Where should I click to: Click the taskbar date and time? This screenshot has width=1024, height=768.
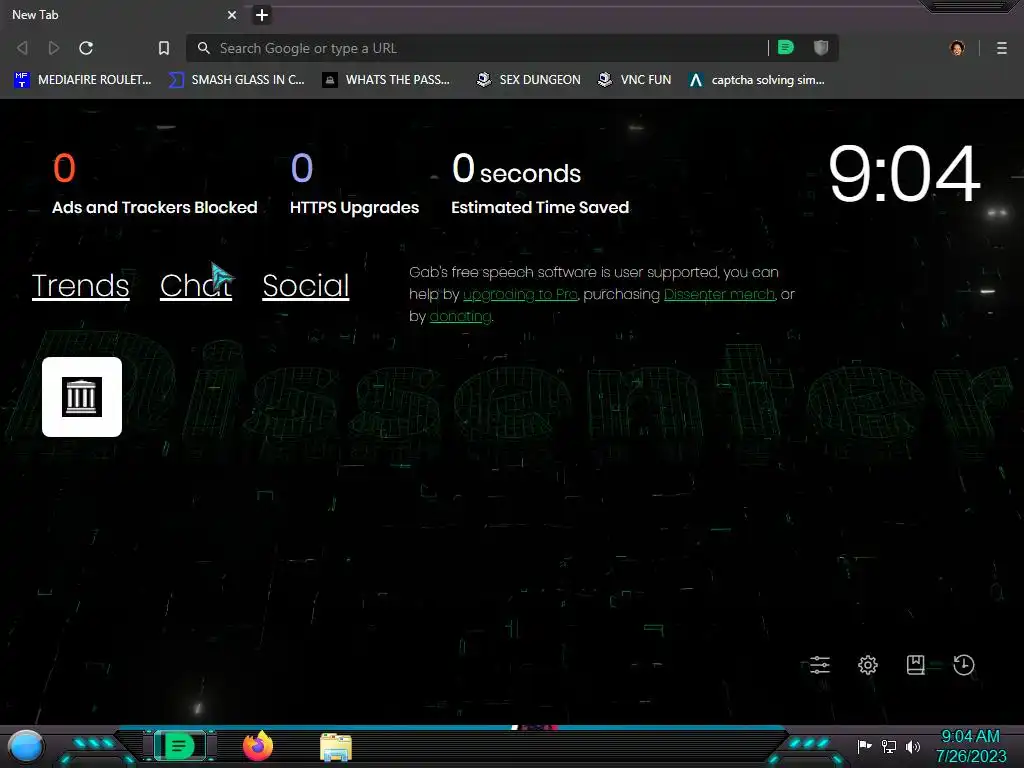point(971,746)
